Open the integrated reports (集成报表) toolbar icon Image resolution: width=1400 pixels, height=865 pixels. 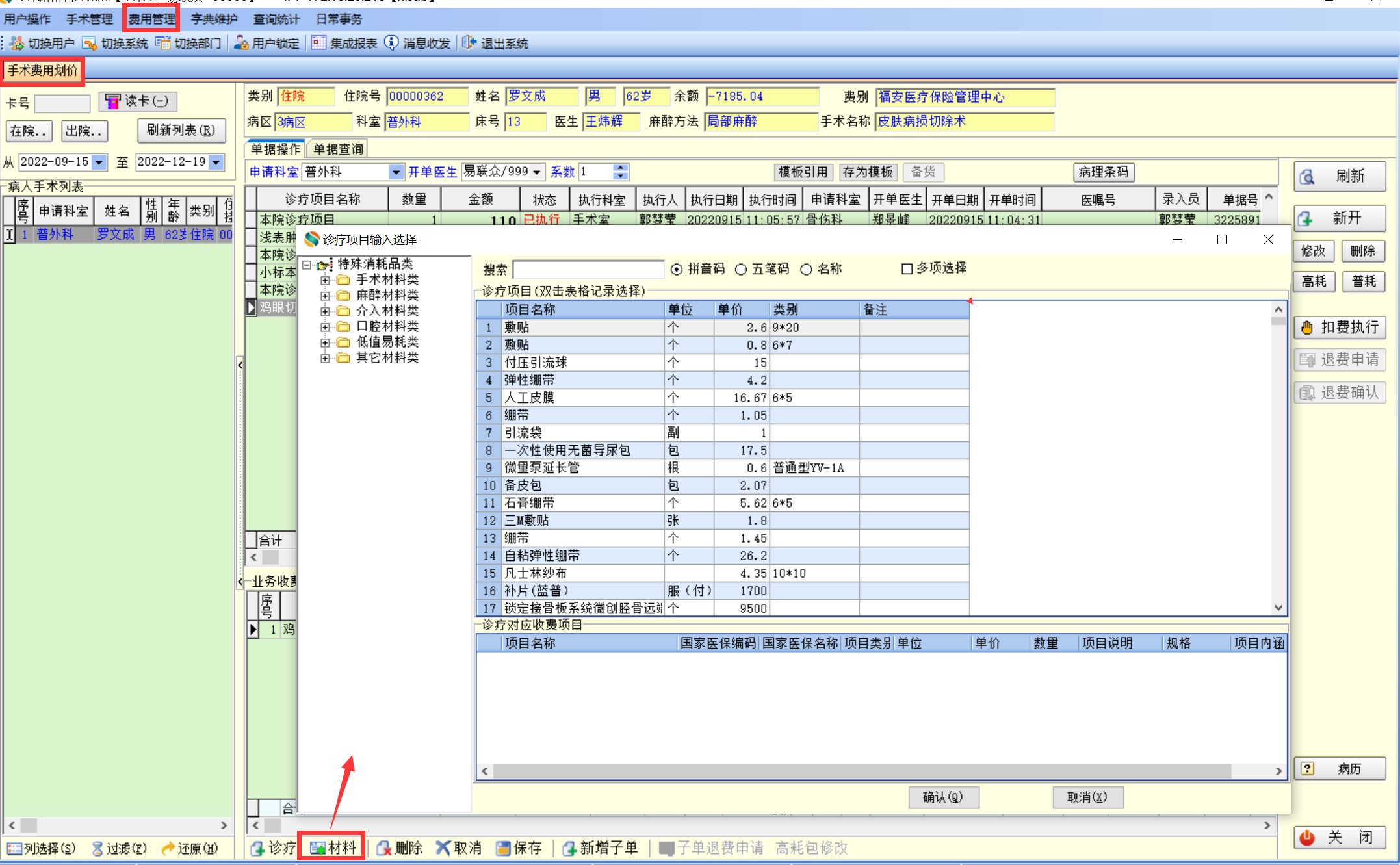point(318,44)
